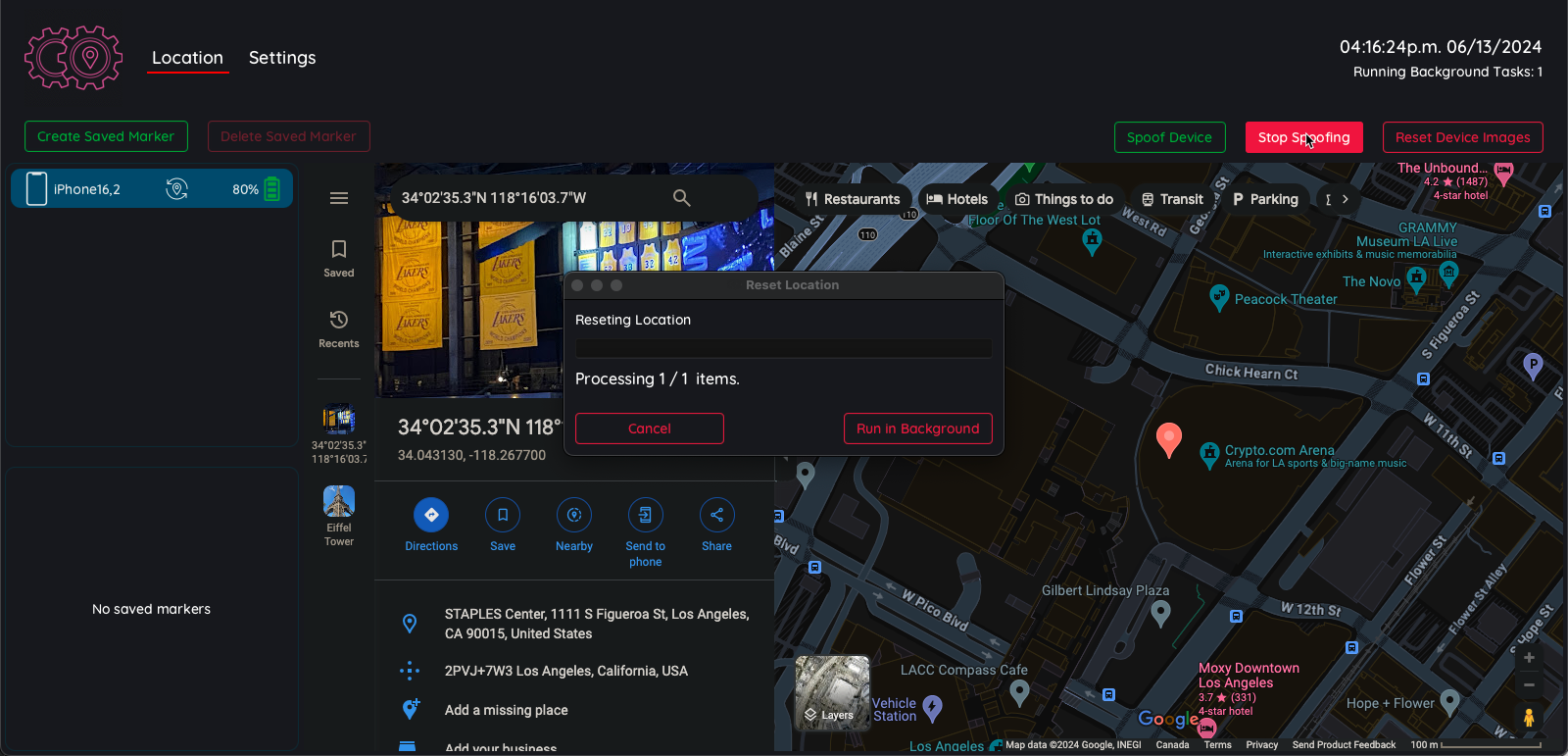Click the map search magnifier icon

pyautogui.click(x=682, y=198)
